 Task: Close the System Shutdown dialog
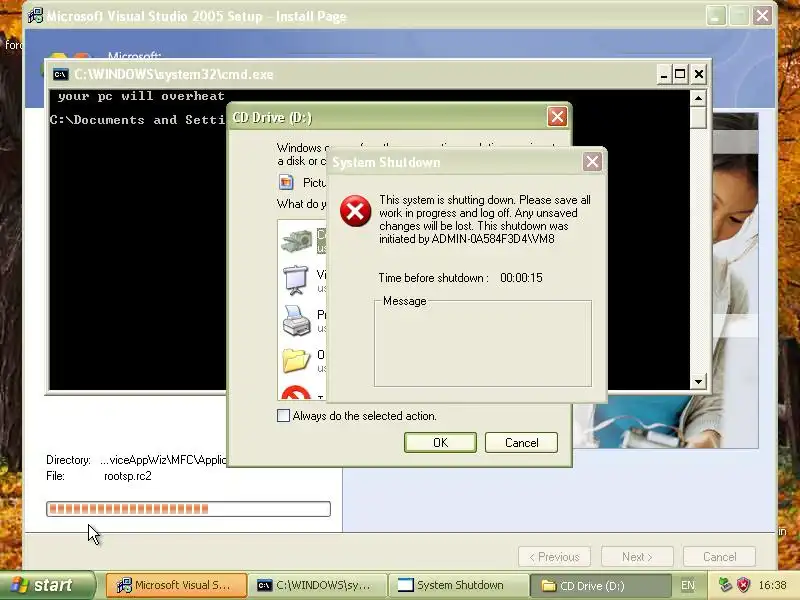click(x=592, y=162)
